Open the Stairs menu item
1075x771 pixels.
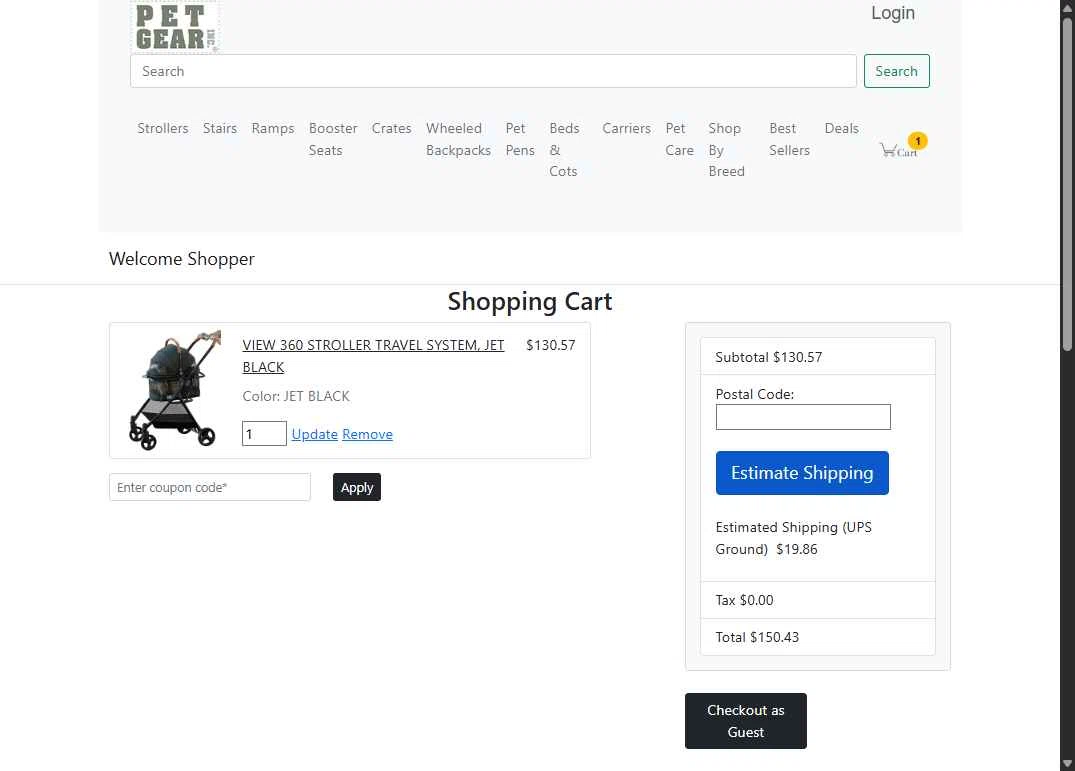pos(219,128)
